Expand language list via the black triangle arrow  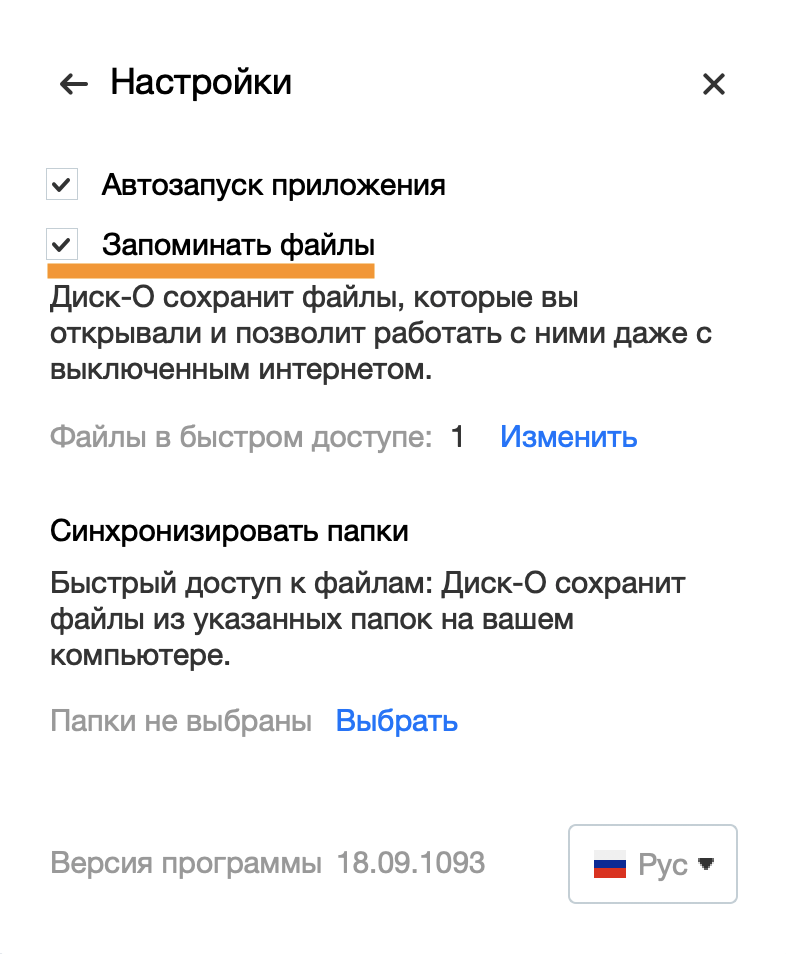(706, 864)
